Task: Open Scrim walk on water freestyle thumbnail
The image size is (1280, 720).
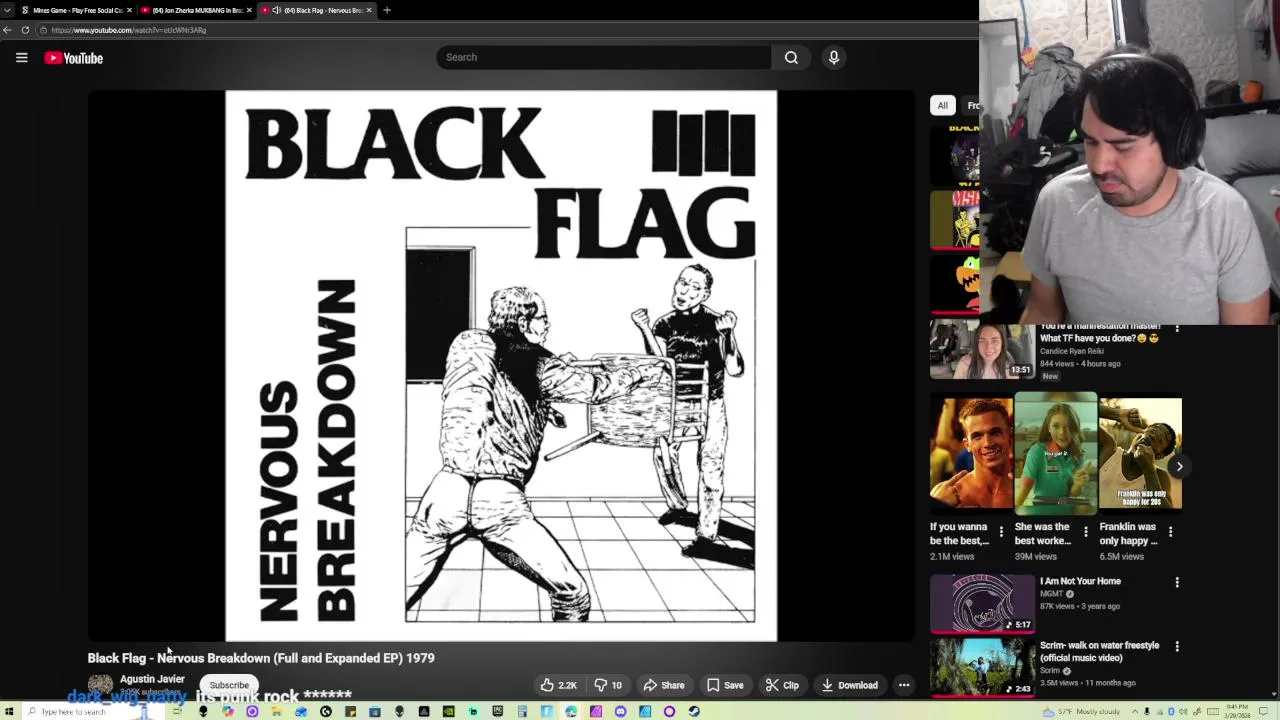Action: 982,666
